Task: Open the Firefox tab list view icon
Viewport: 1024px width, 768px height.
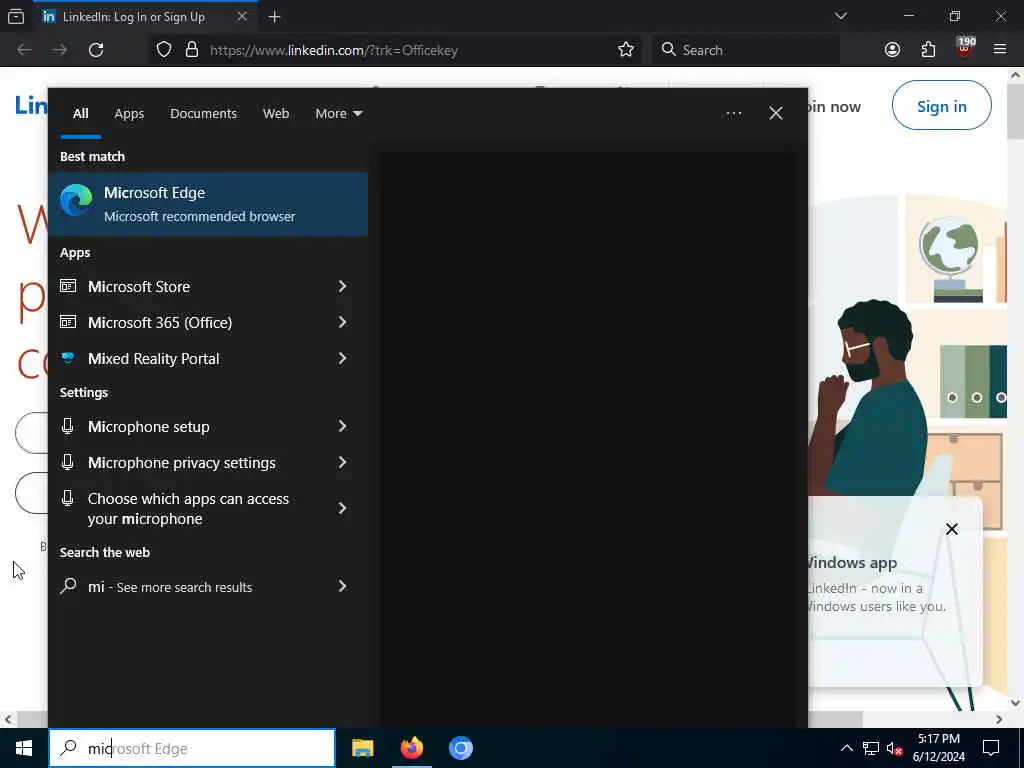Action: click(16, 16)
